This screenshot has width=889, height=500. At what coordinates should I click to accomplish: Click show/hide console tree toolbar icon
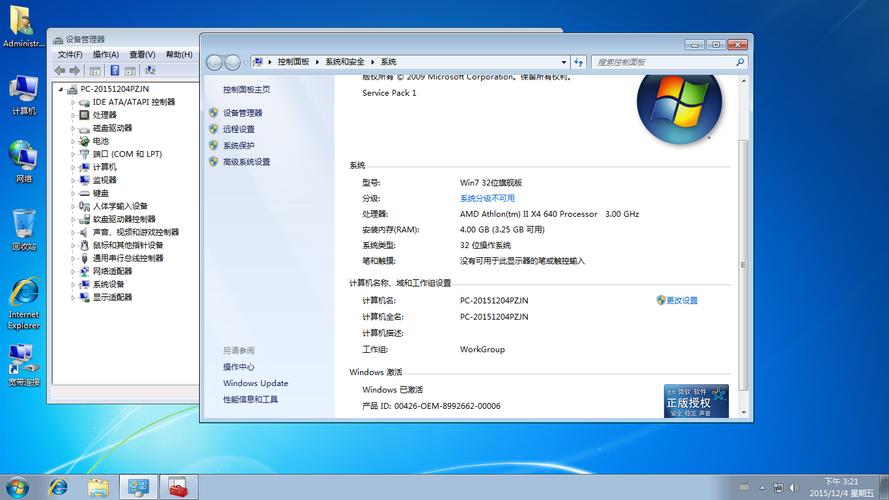coord(95,70)
